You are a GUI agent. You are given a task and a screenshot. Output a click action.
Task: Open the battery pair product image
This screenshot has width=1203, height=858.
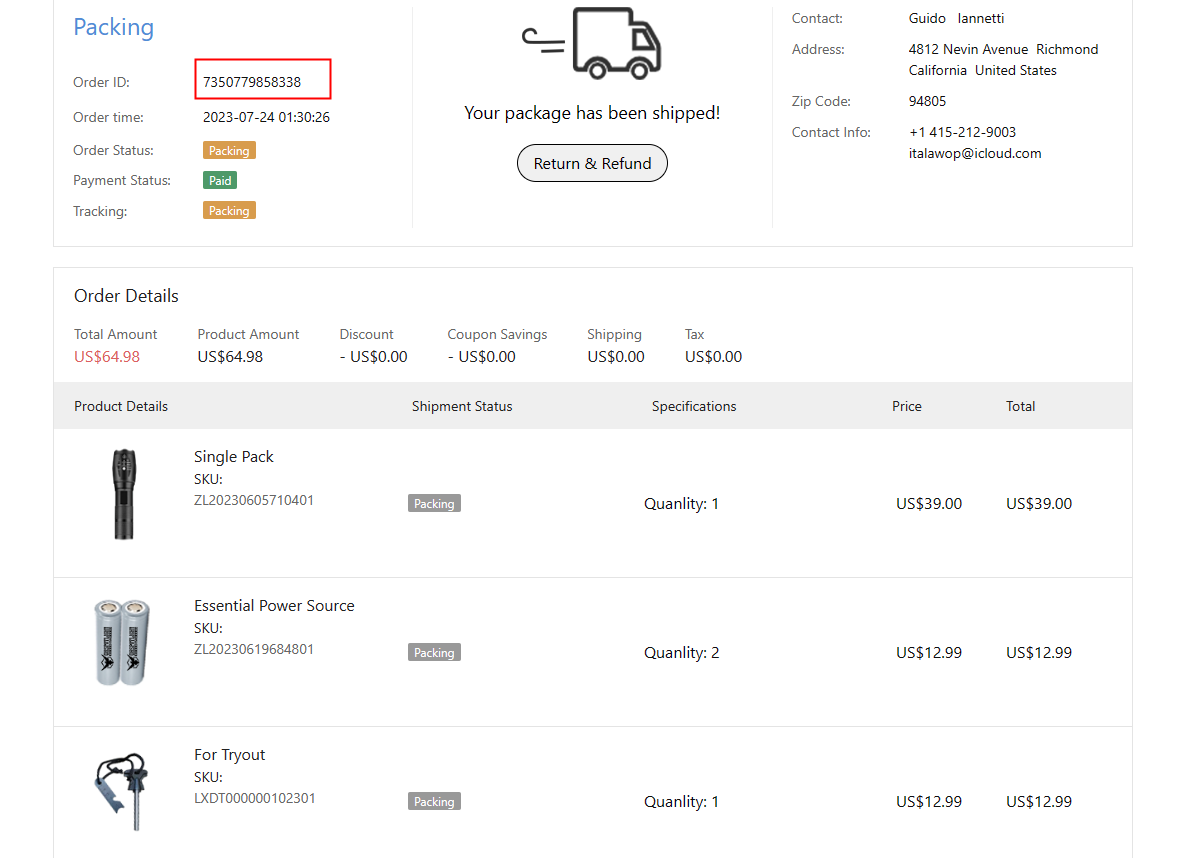(x=122, y=642)
